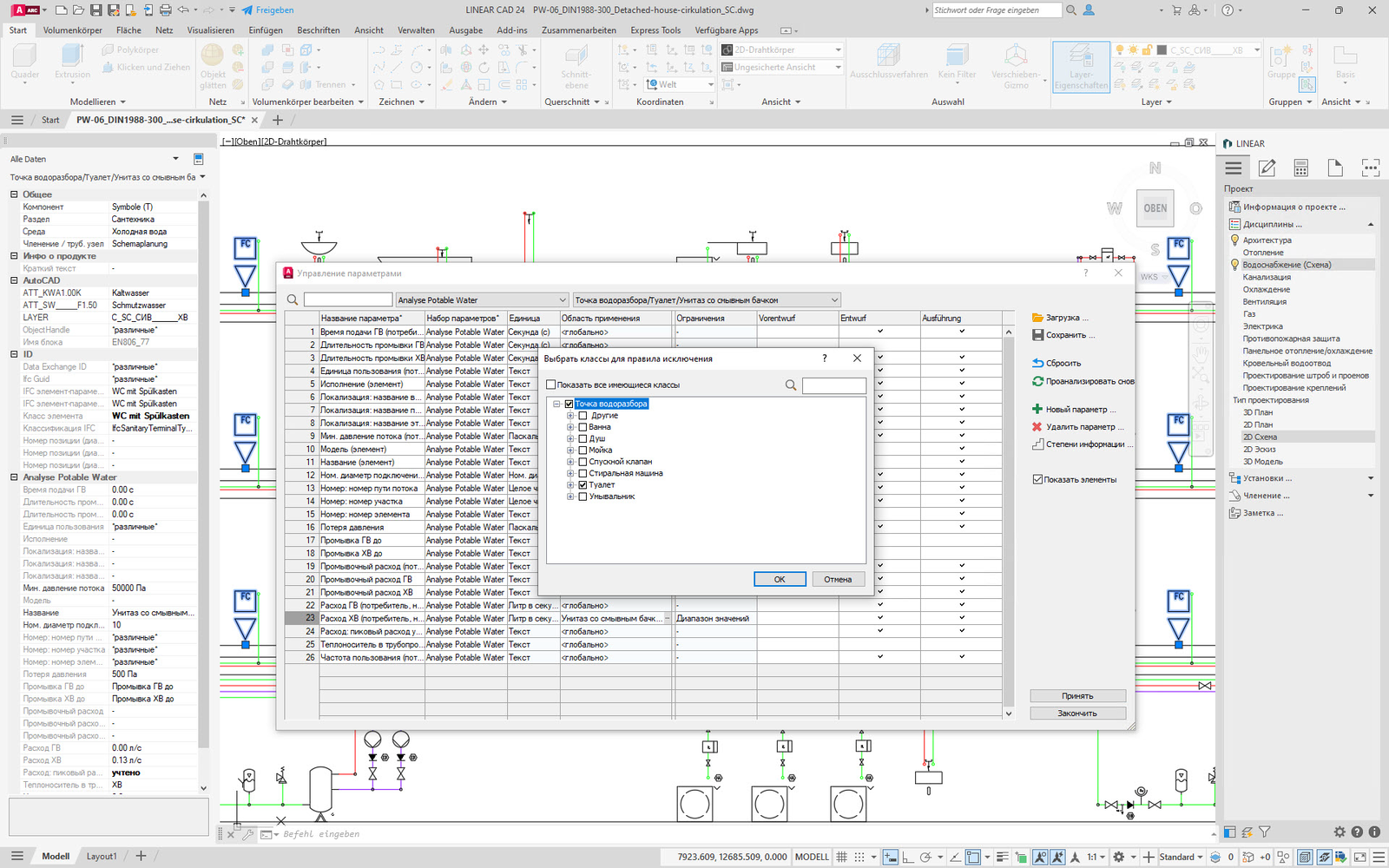Click the Сохранить floppy disk icon
The height and width of the screenshot is (868, 1389).
pos(1037,335)
